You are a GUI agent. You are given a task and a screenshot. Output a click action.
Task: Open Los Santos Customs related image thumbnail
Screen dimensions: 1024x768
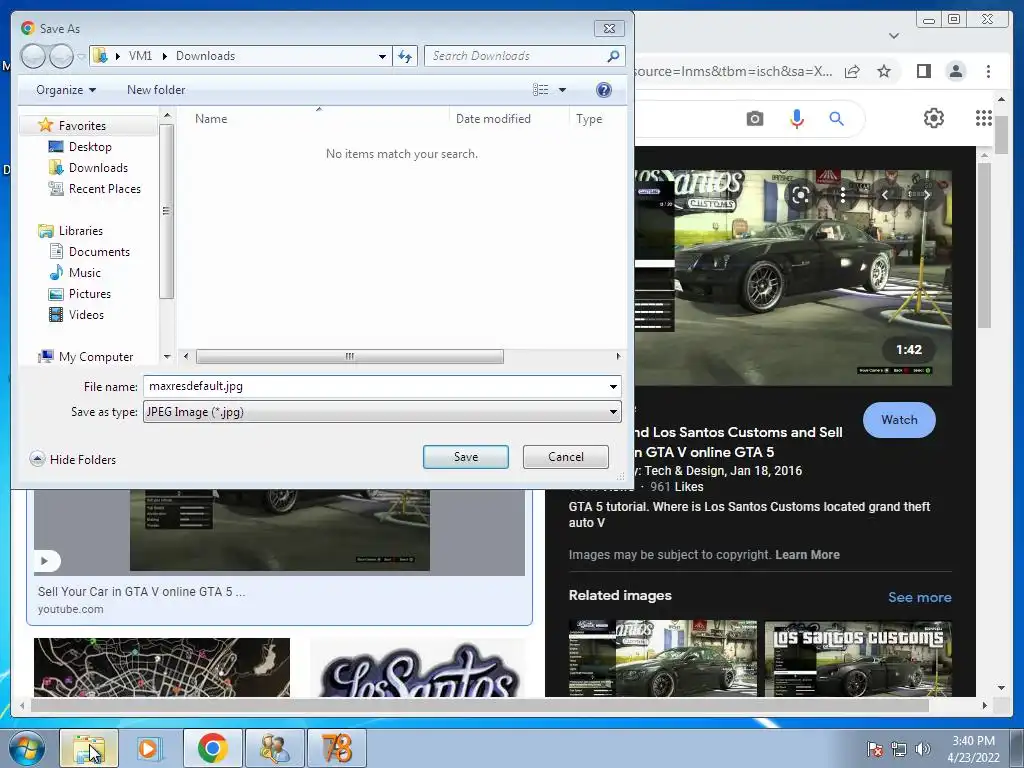click(x=858, y=658)
